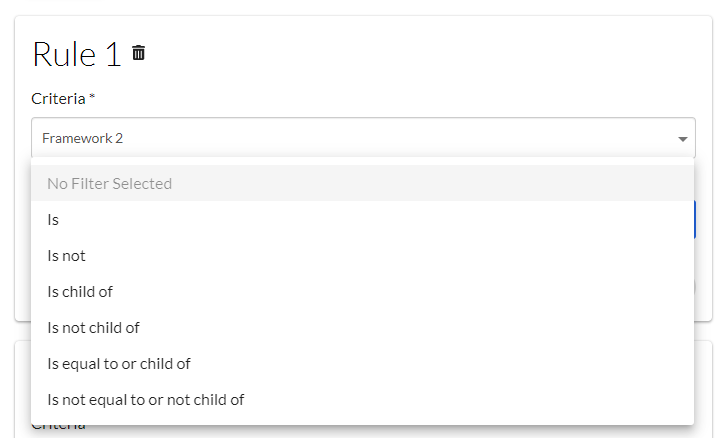Viewport: 724px width, 438px height.
Task: Collapse the Criteria dropdown using its arrow
Action: 683,139
